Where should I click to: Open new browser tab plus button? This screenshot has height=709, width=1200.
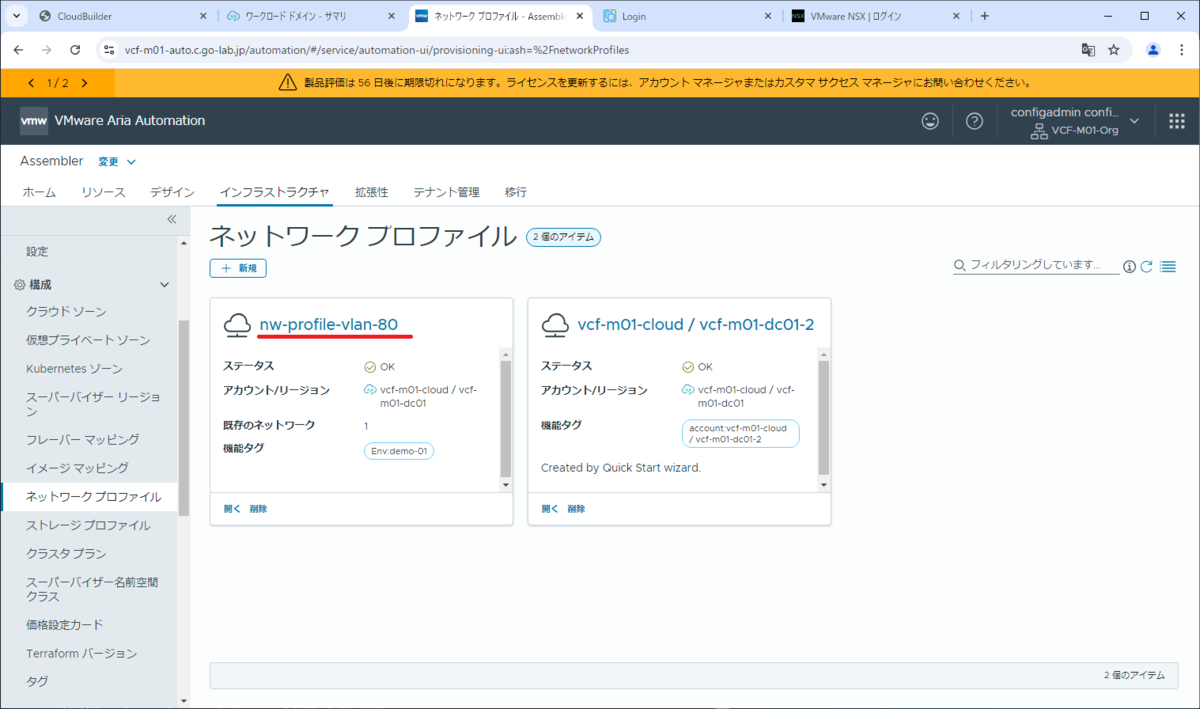[x=985, y=16]
